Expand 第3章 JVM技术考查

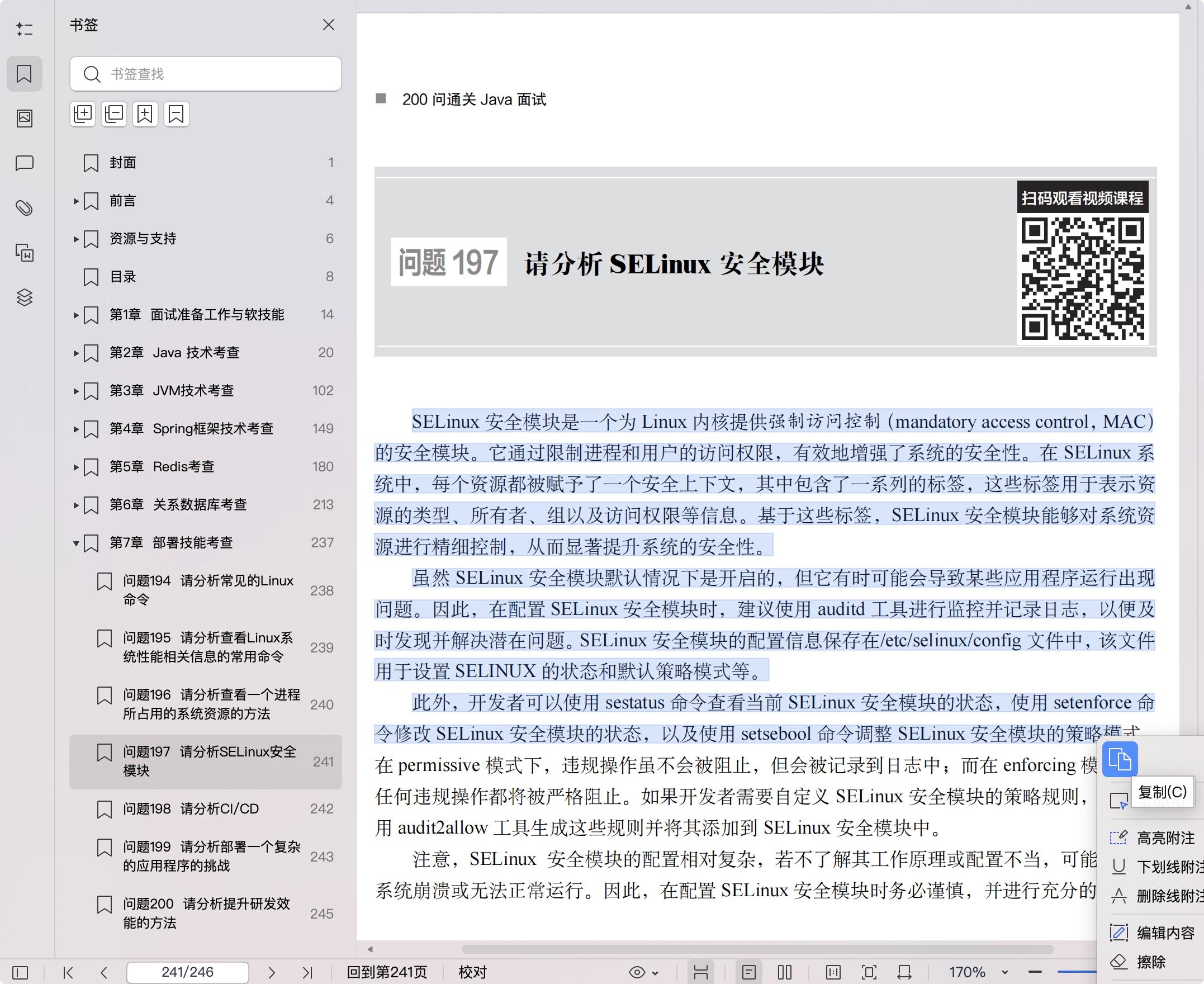(x=76, y=391)
